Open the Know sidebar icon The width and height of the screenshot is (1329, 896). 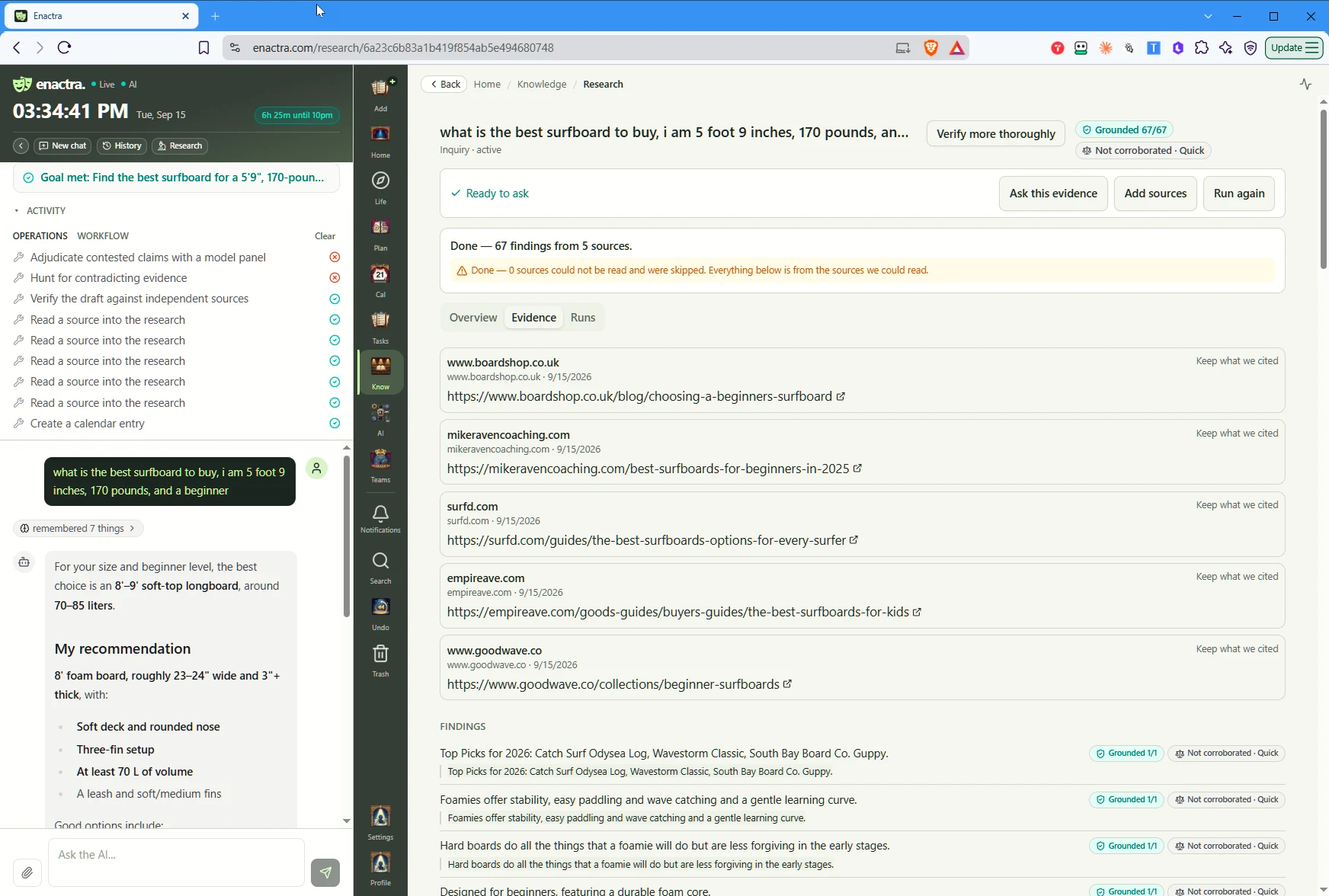point(380,373)
